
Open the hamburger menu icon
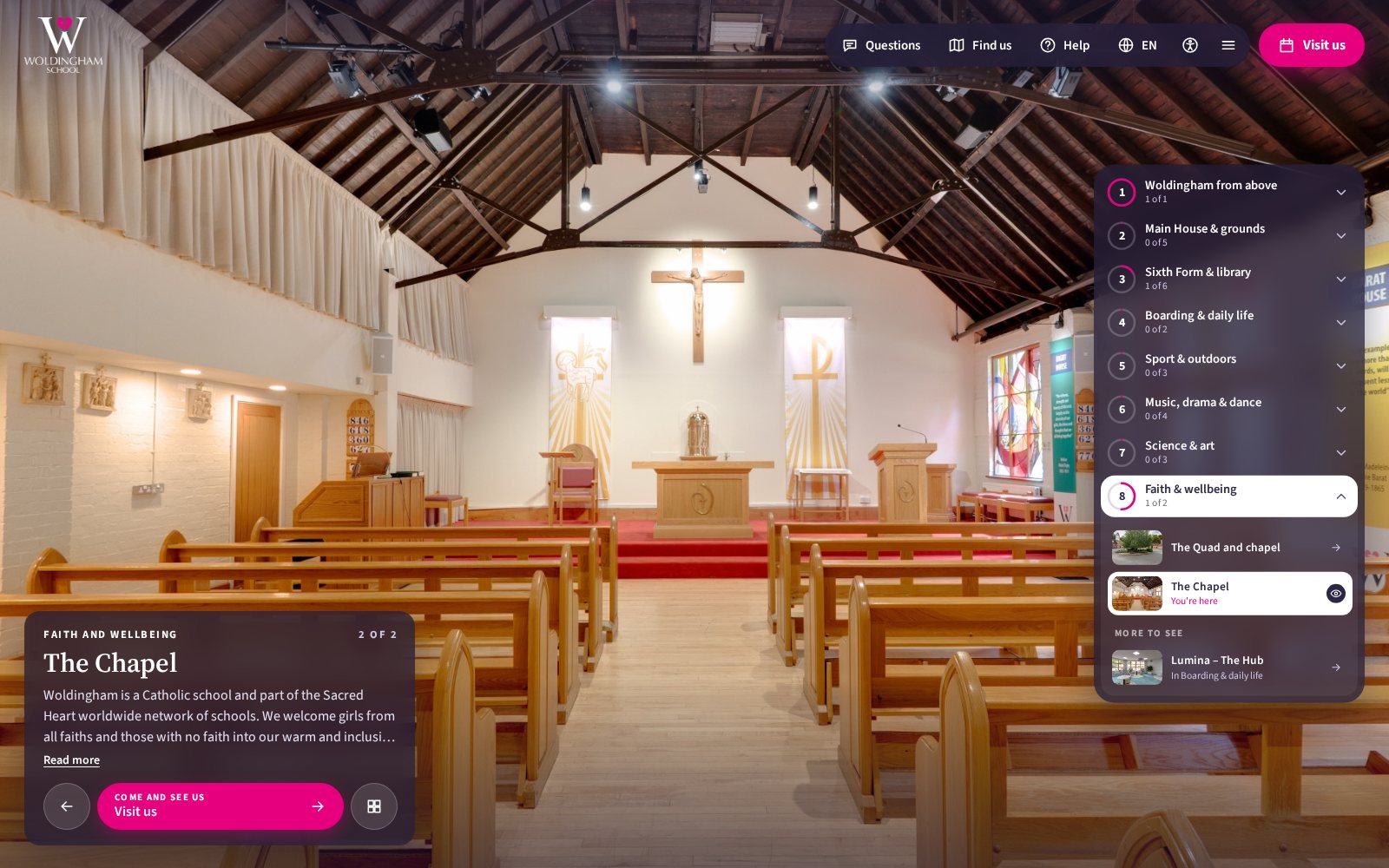(1228, 45)
